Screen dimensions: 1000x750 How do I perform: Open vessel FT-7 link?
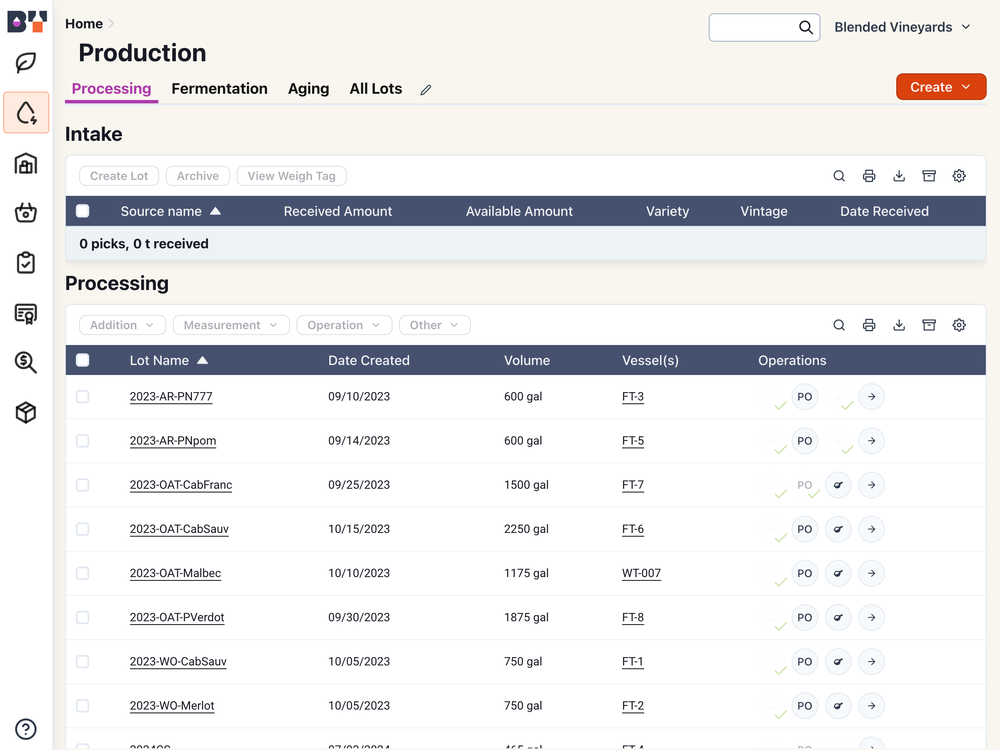point(633,485)
